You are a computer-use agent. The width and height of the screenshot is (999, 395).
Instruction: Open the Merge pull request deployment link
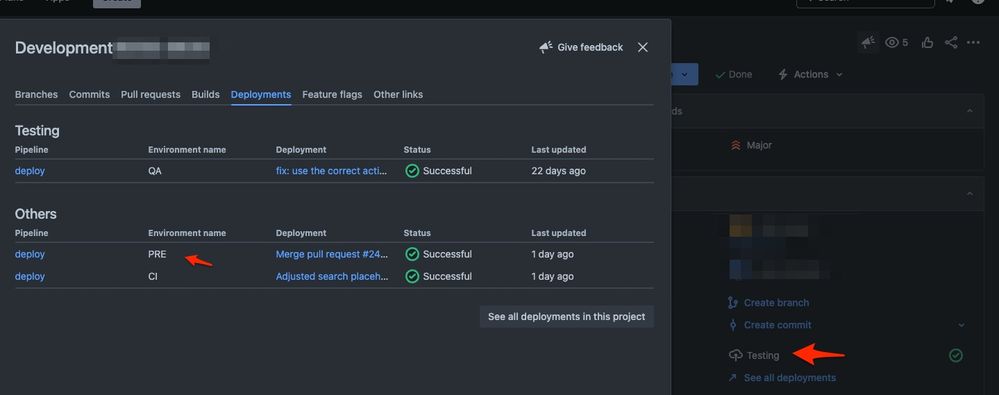332,254
